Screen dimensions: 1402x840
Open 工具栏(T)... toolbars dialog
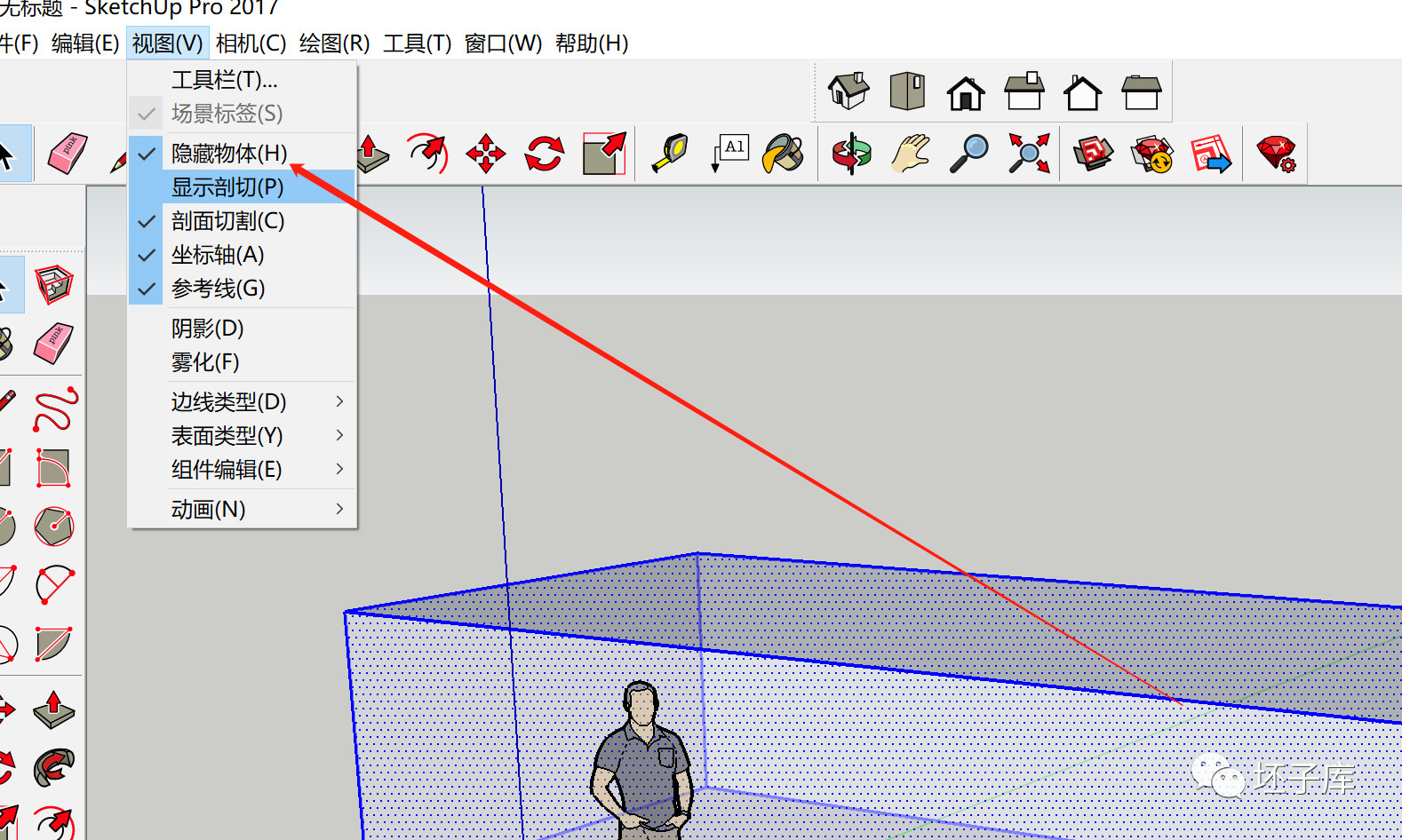point(242,79)
